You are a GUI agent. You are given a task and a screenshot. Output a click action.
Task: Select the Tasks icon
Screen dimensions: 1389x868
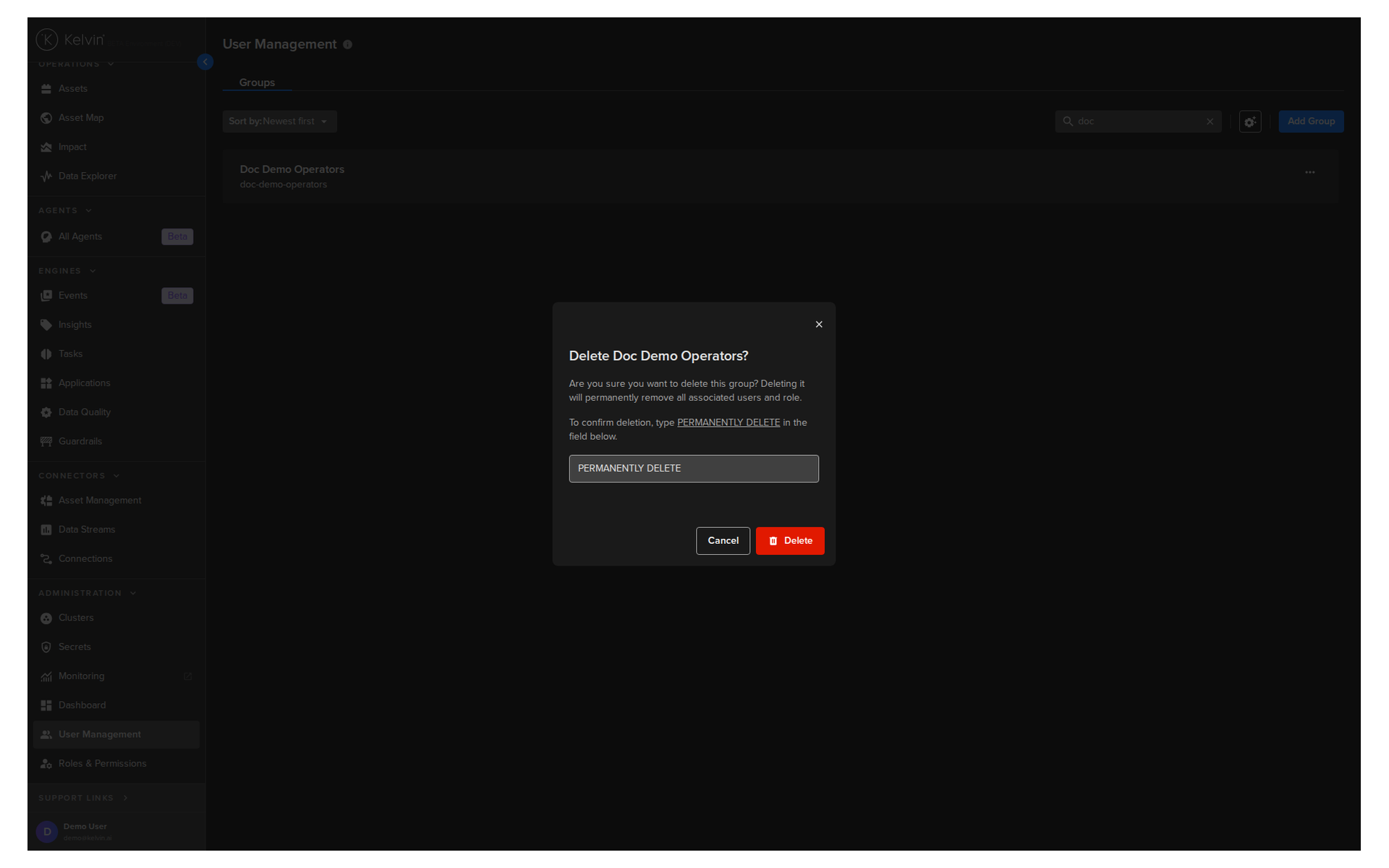point(46,354)
